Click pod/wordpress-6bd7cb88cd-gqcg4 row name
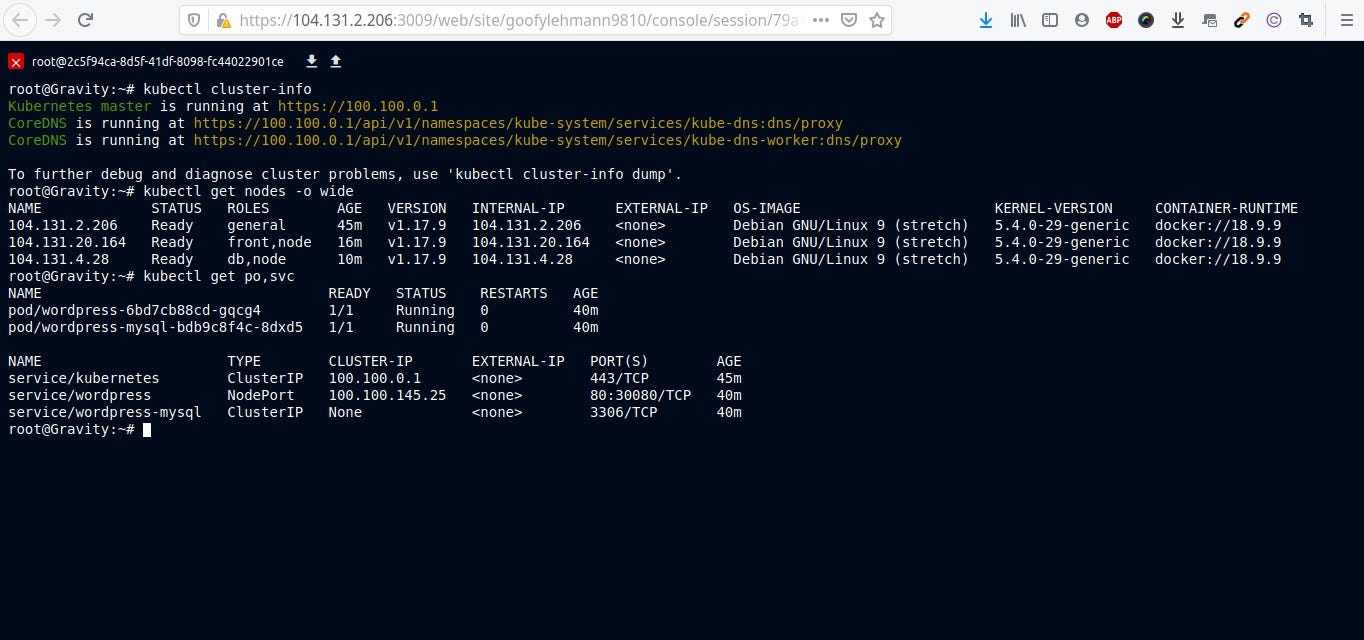1364x640 pixels. pos(134,310)
